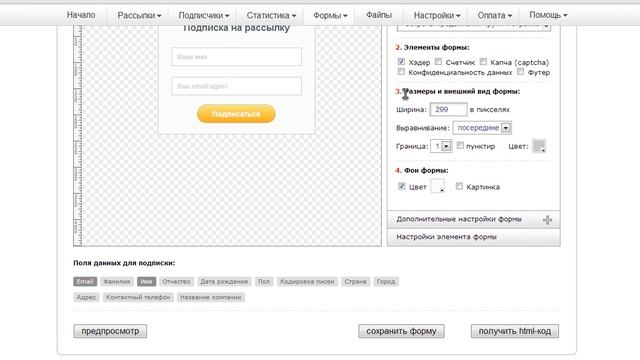Open the Формы dropdown menu
The width and height of the screenshot is (640, 360).
[x=330, y=16]
